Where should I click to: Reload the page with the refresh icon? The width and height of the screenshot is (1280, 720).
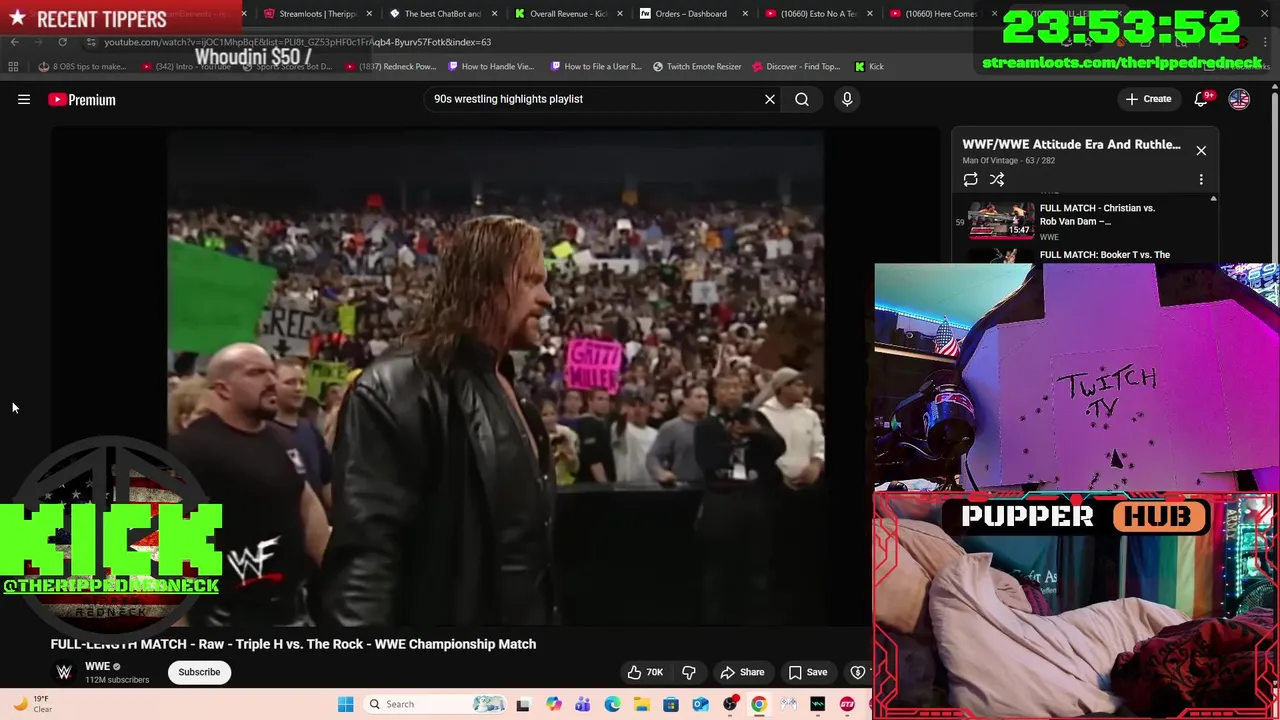coord(62,42)
